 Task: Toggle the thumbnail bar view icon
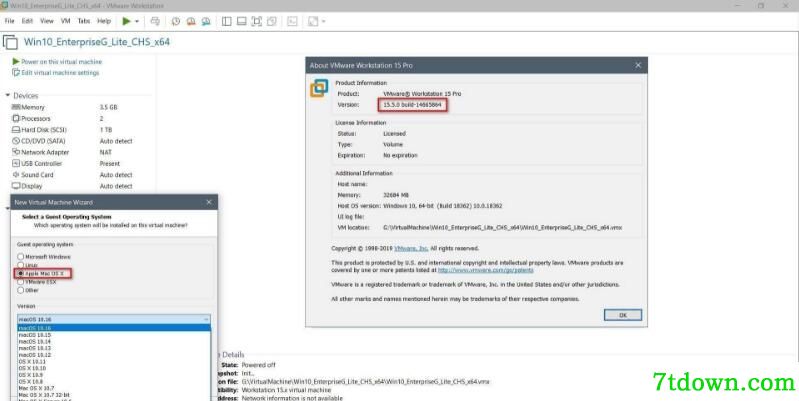click(x=242, y=21)
